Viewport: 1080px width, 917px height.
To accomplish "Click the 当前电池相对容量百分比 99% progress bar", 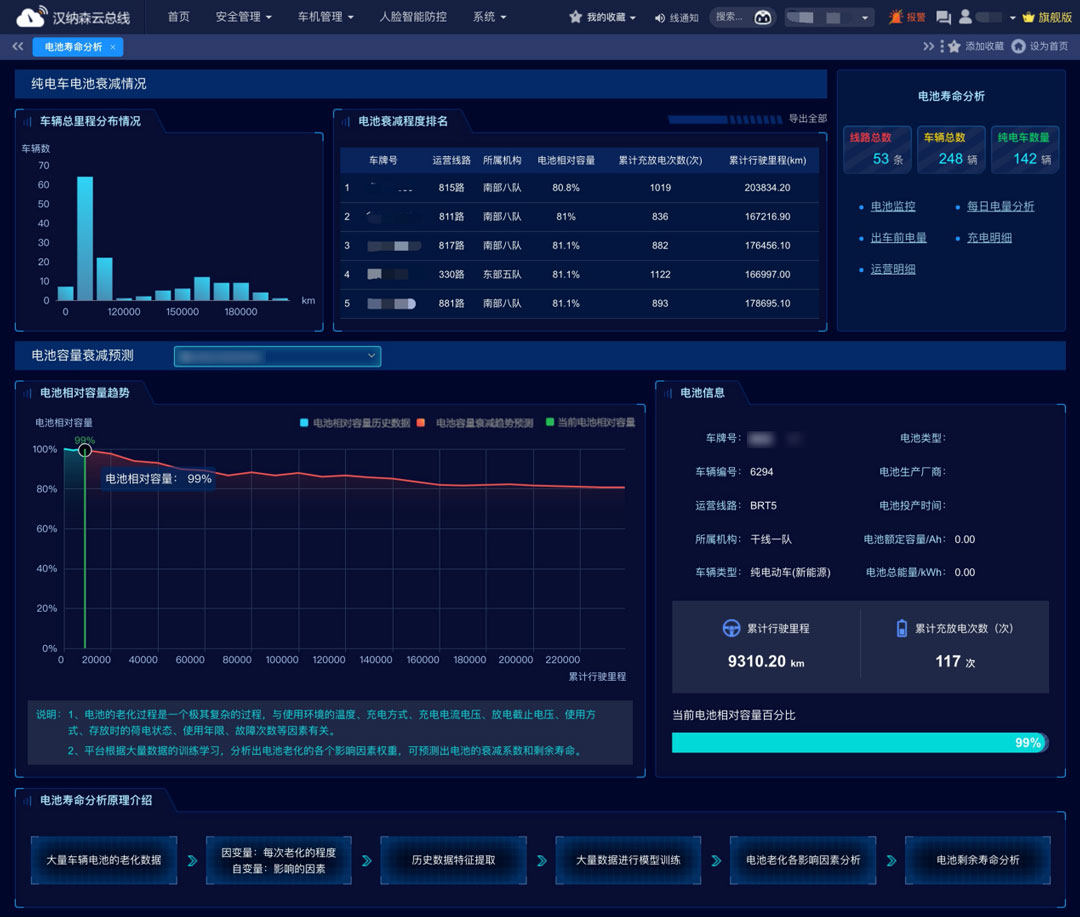I will [860, 742].
